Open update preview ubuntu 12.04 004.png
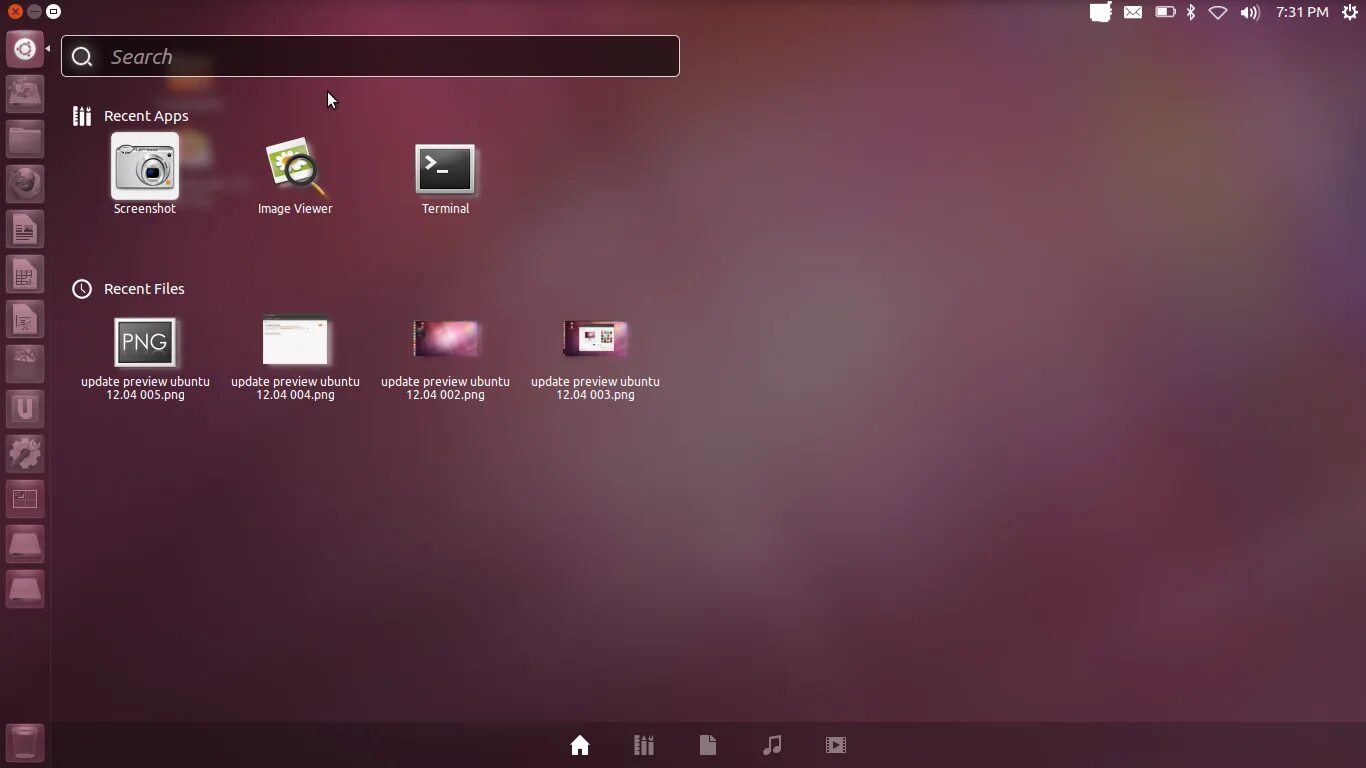This screenshot has height=768, width=1366. pyautogui.click(x=295, y=358)
